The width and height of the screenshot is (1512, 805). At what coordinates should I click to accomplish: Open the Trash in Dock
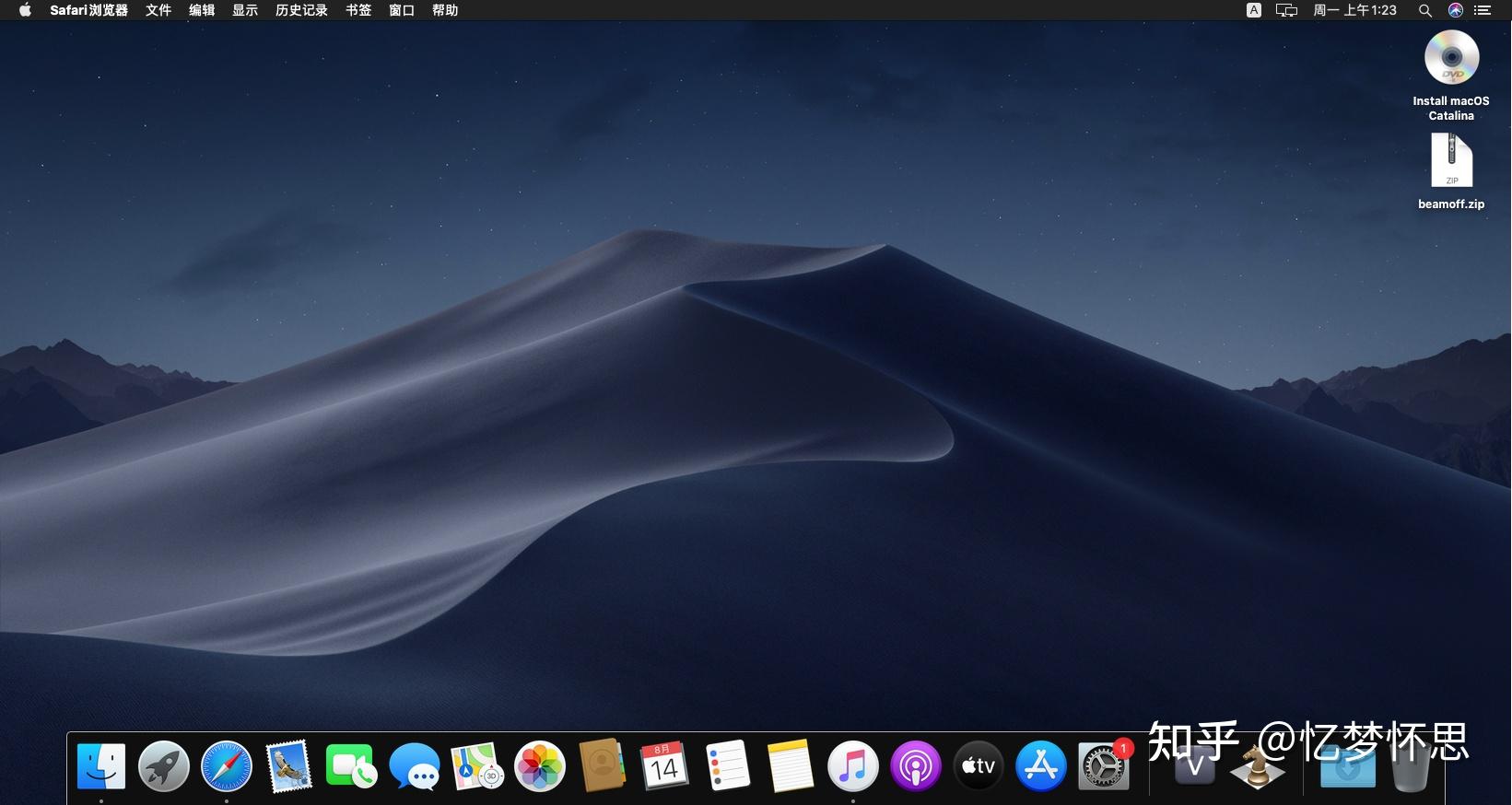coord(1410,766)
